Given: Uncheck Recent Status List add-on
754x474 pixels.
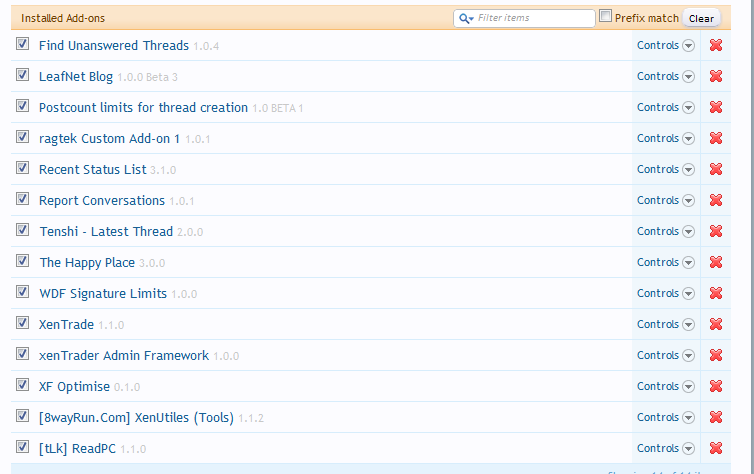Looking at the screenshot, I should coord(22,168).
